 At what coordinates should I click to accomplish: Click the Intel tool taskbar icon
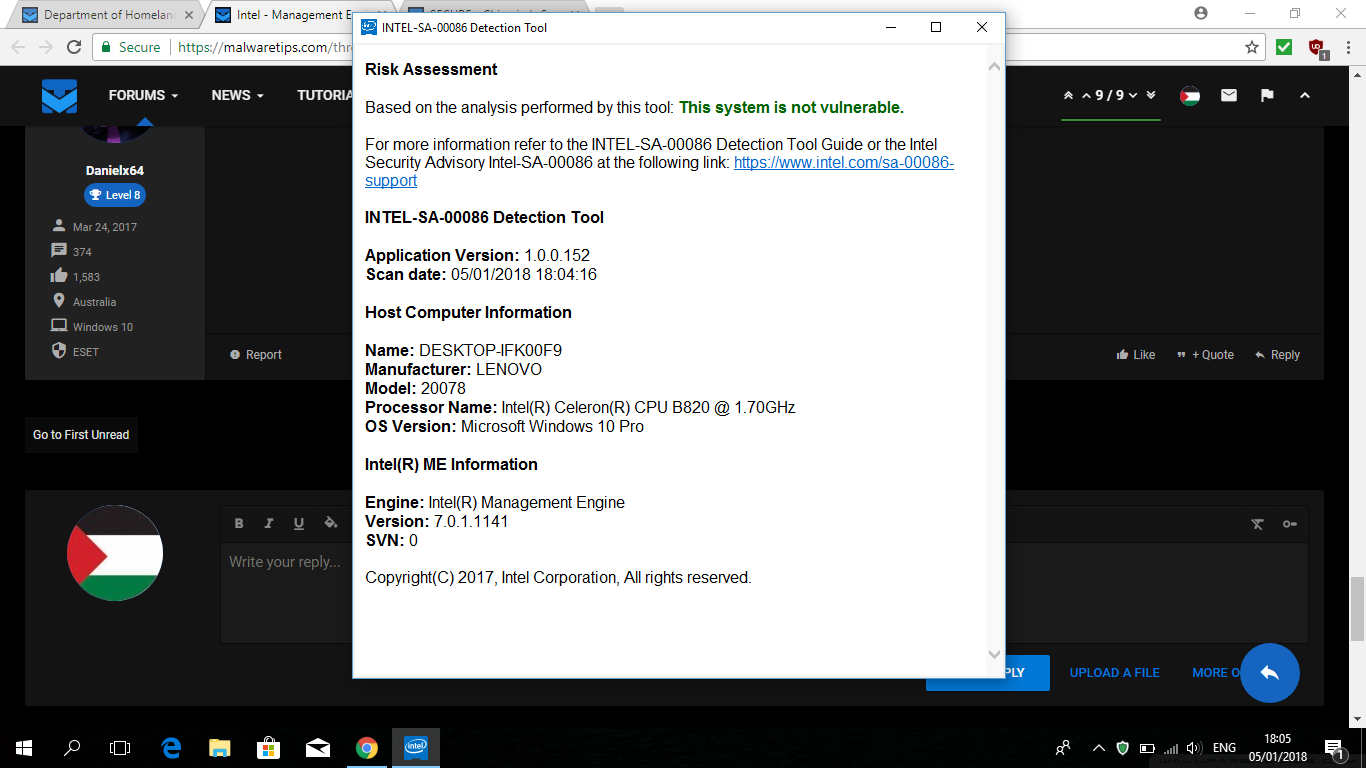pos(416,748)
